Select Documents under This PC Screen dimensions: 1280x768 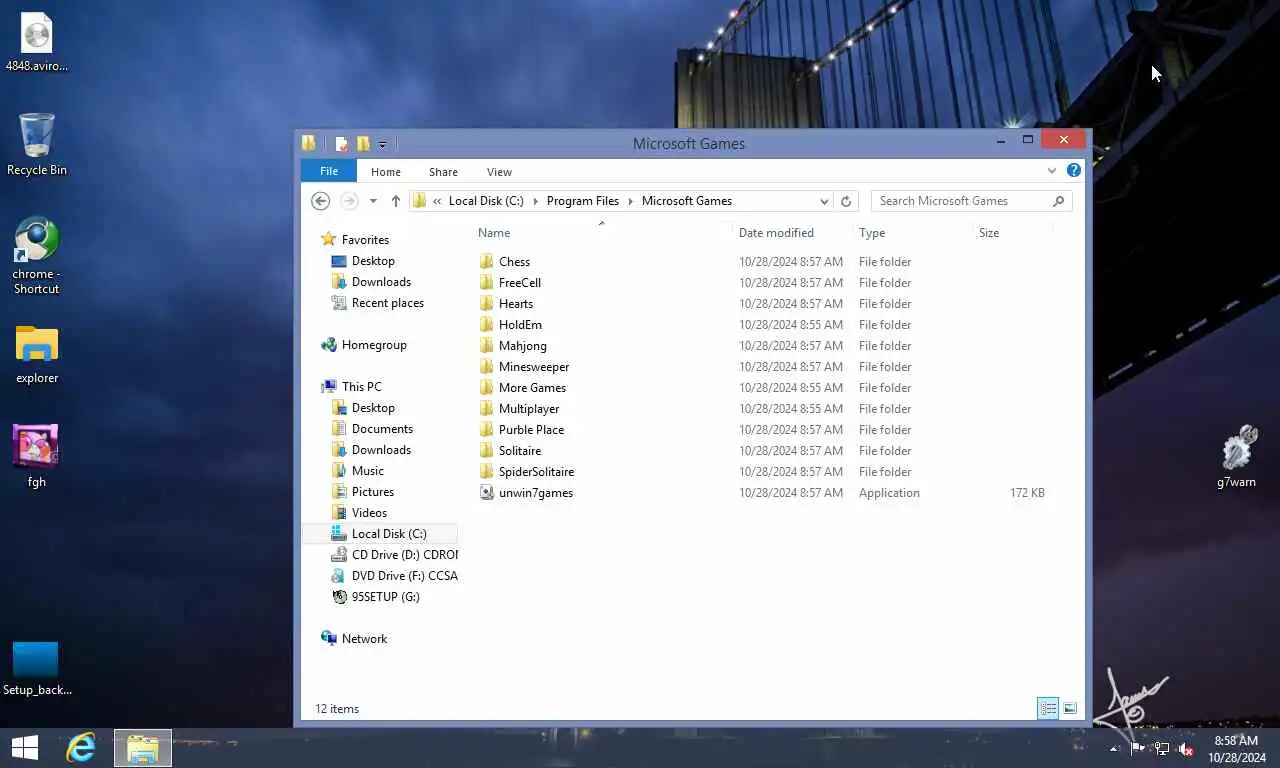(x=382, y=429)
